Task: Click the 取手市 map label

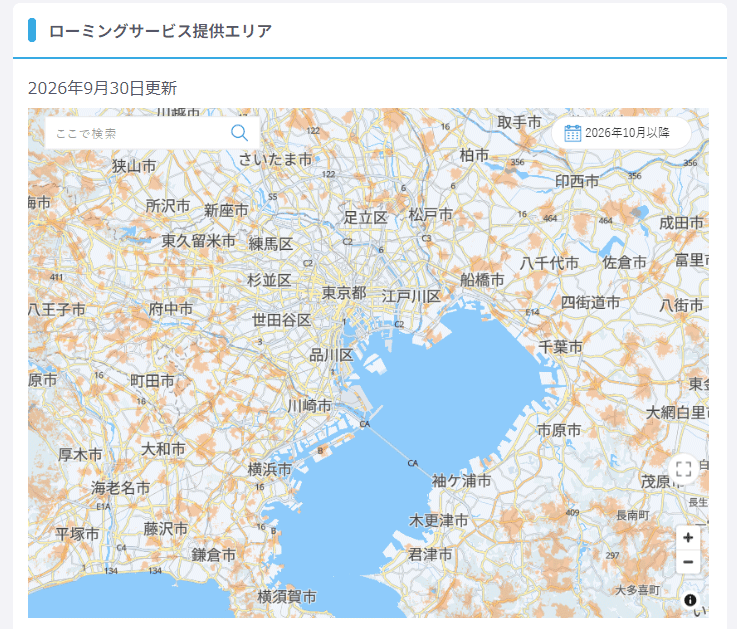Action: (519, 122)
